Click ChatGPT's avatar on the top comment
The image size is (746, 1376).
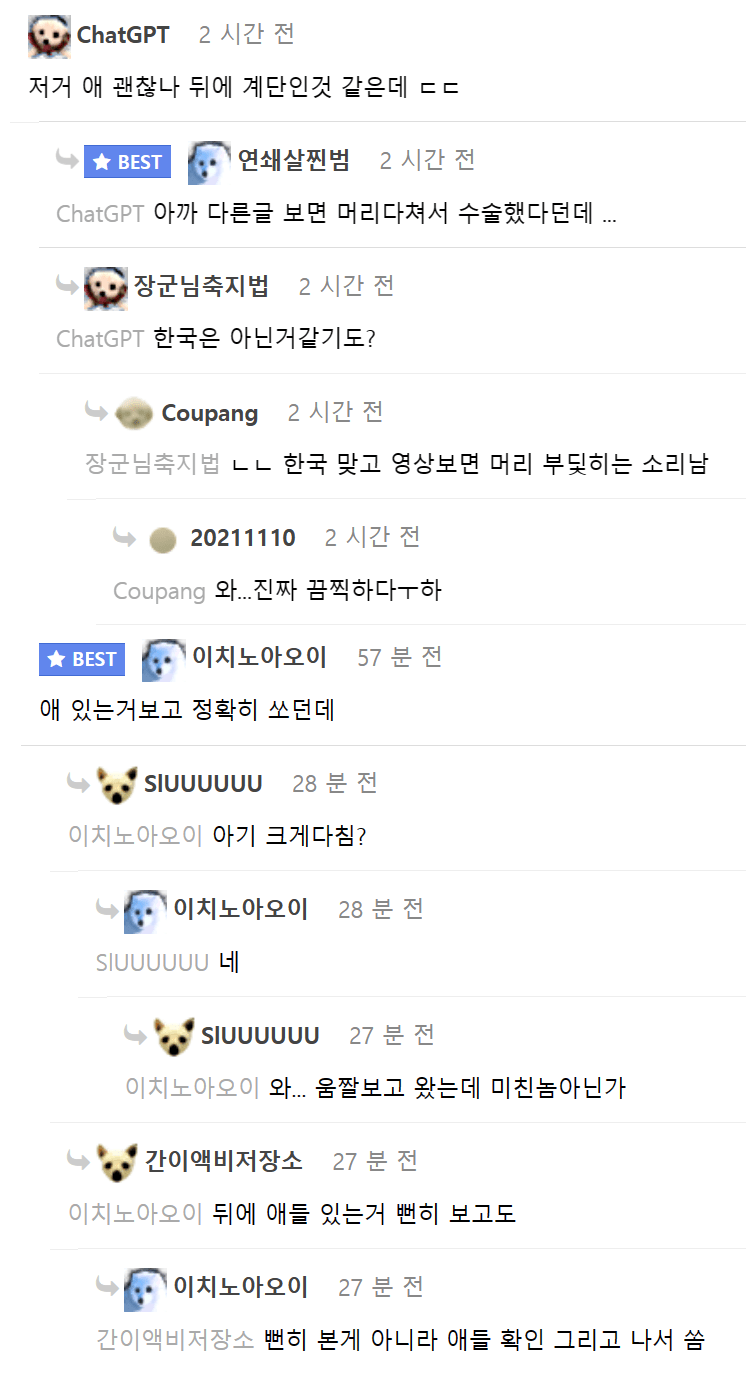[49, 36]
